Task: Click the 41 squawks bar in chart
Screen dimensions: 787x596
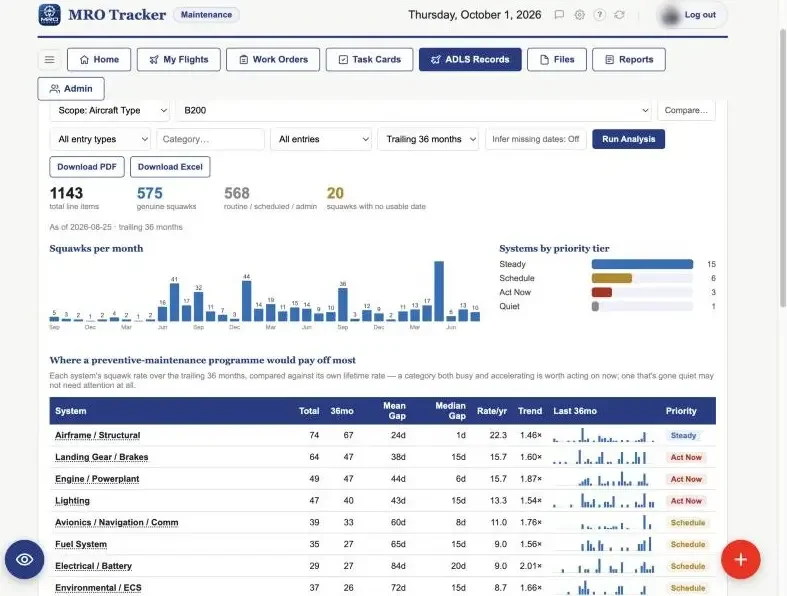Action: 174,302
